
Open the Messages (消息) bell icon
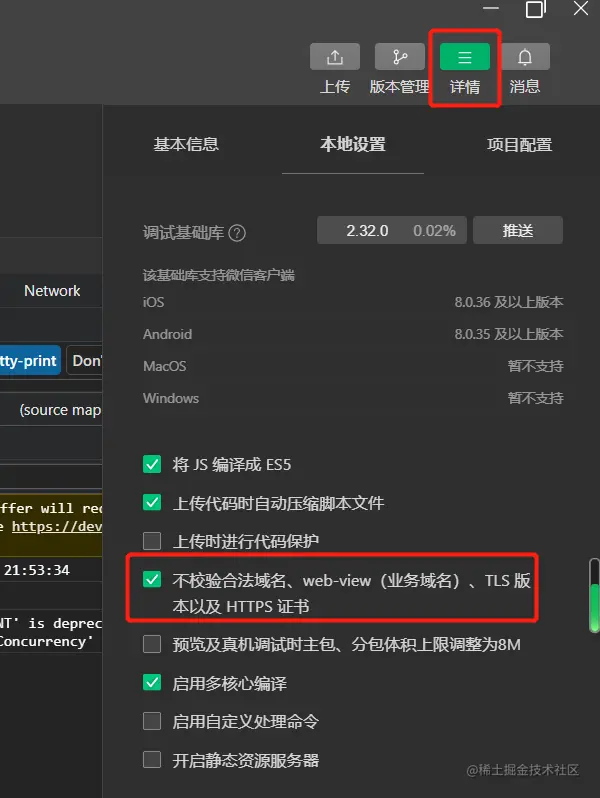(525, 56)
